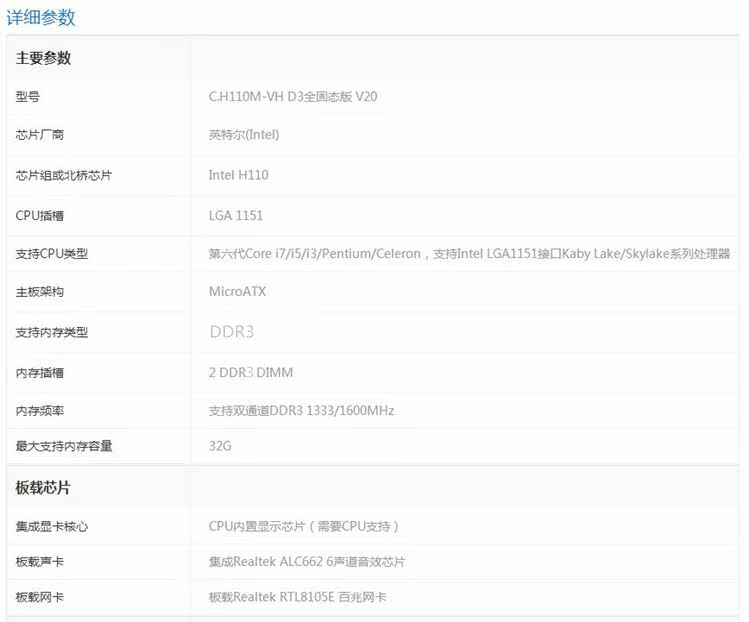Select value C.H110M-VH D3全固态版 V20
Viewport: 749px width, 622px height.
[293, 97]
